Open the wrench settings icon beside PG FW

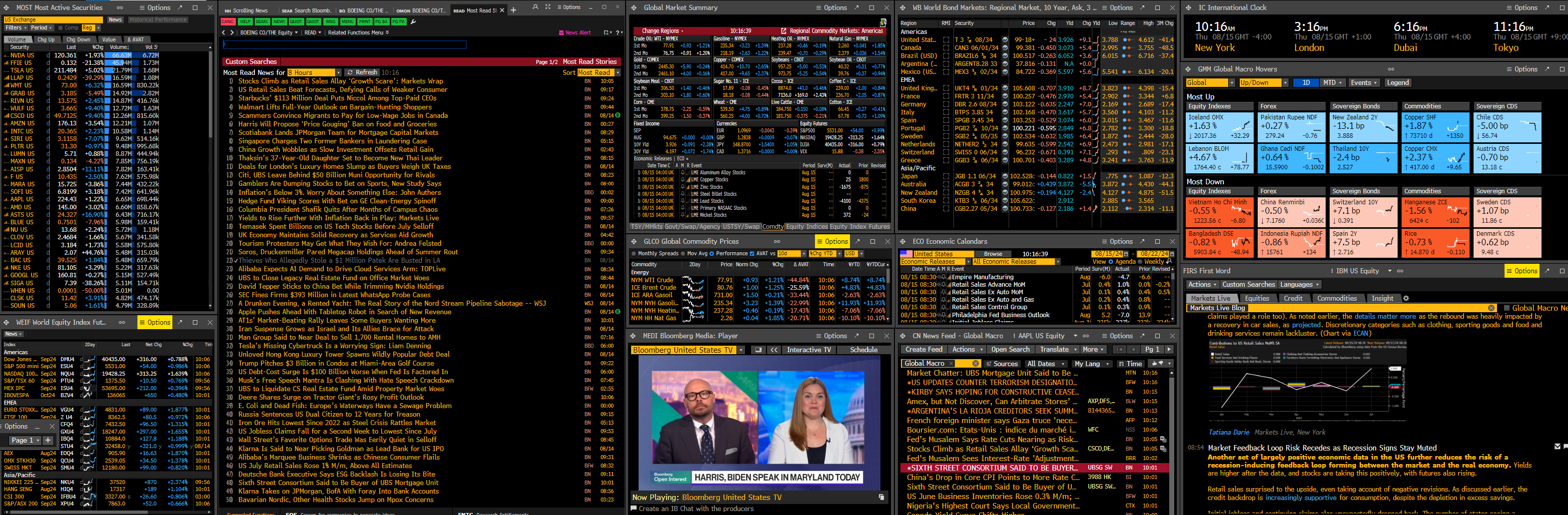pyautogui.click(x=413, y=21)
